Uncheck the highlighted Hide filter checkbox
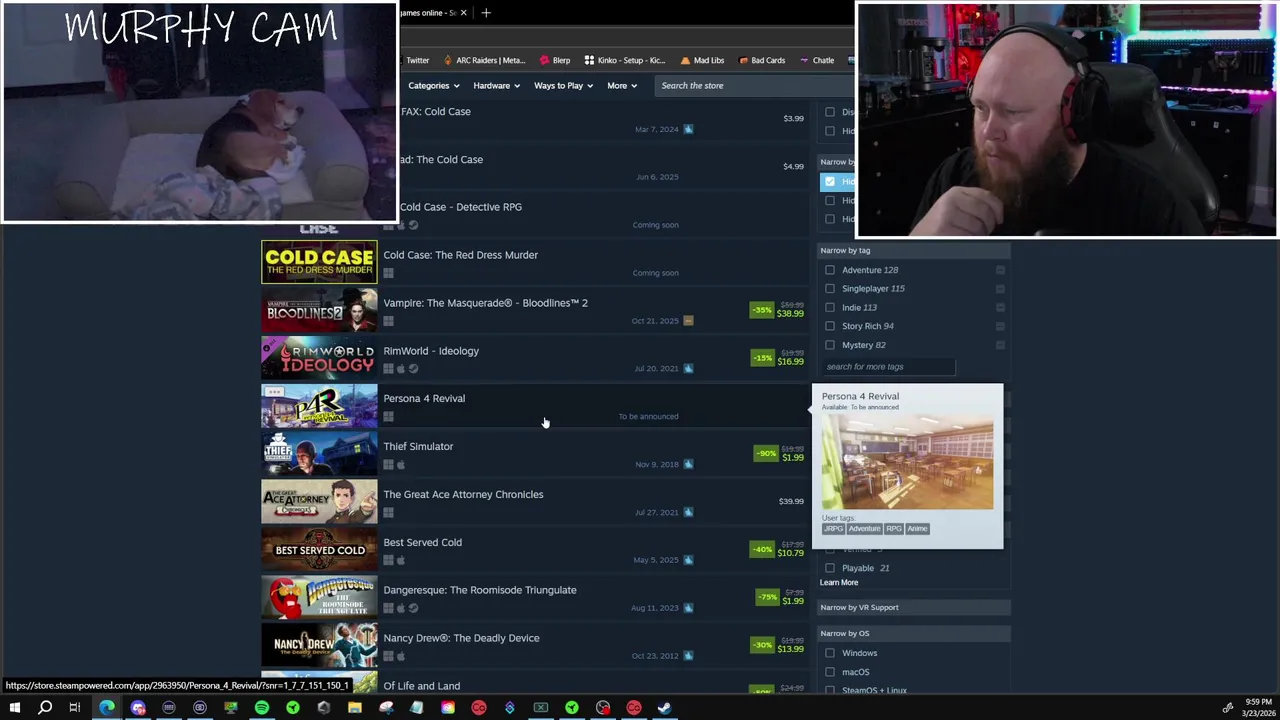 click(830, 181)
